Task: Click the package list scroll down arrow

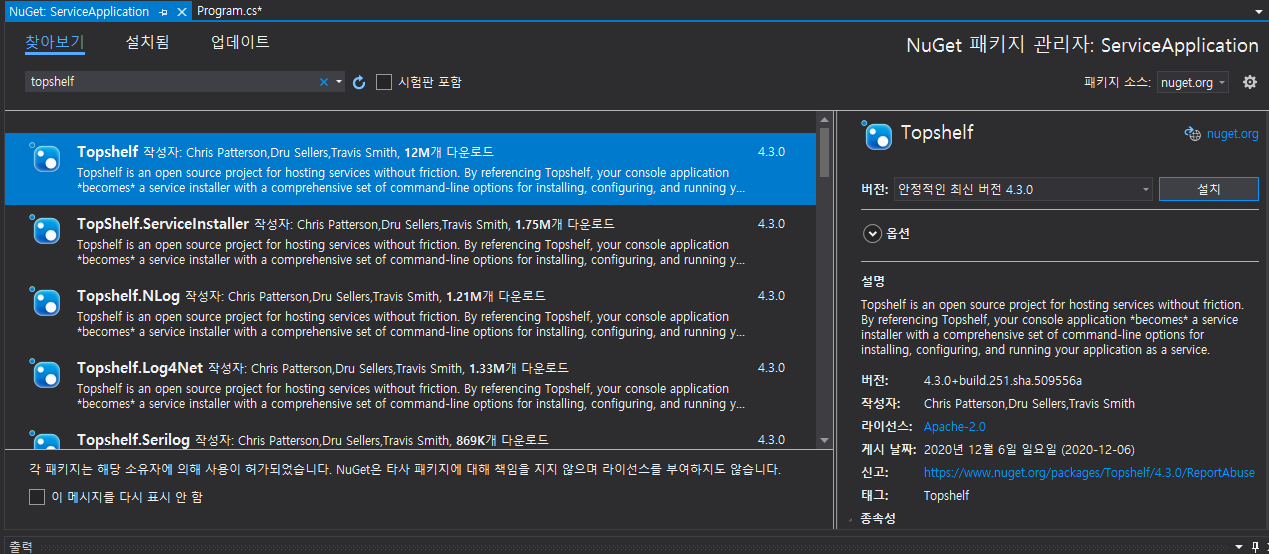Action: click(824, 439)
